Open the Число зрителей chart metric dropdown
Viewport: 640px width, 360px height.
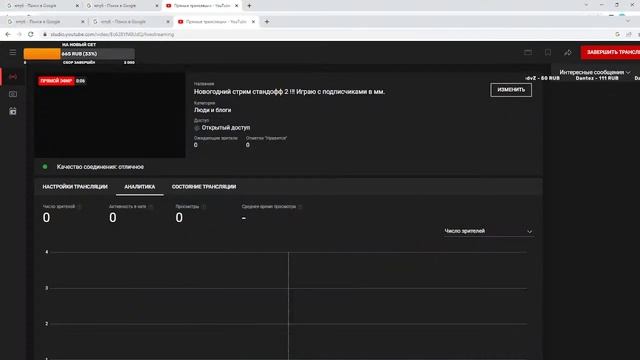pyautogui.click(x=489, y=231)
